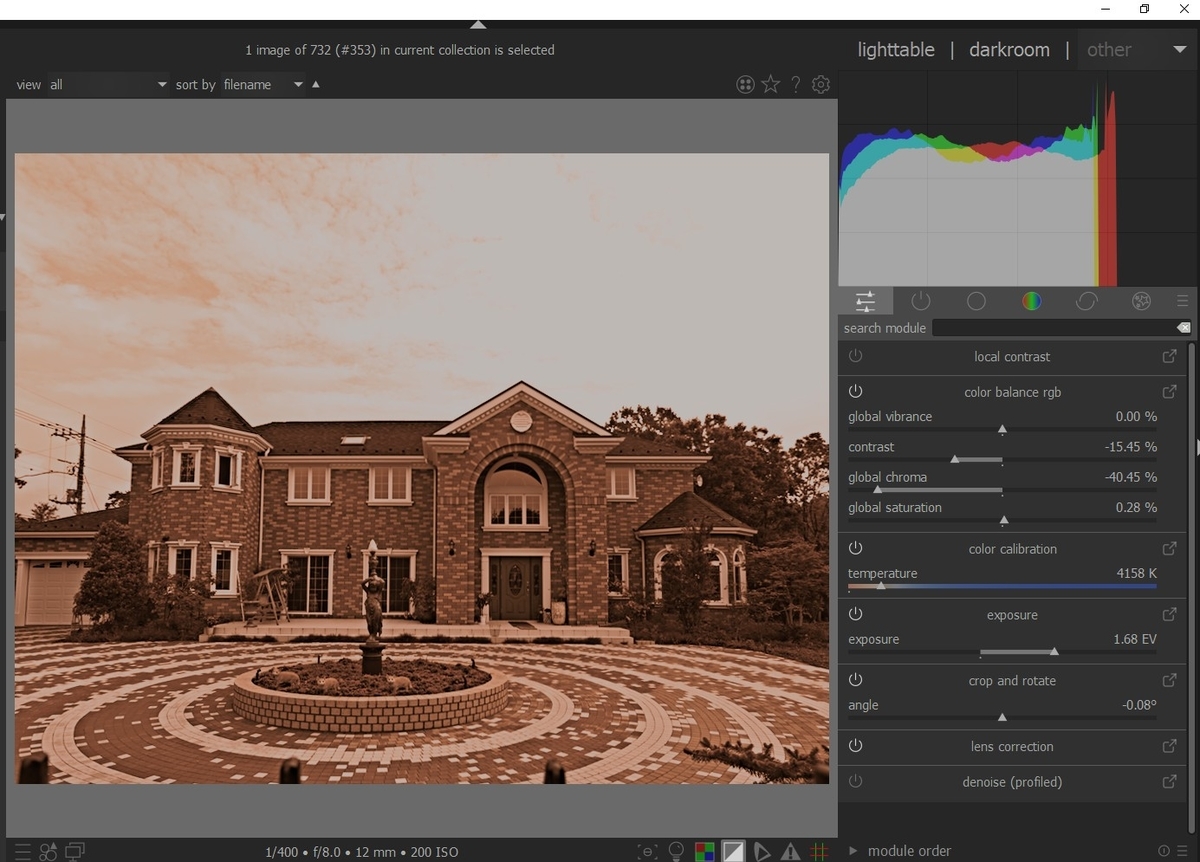The width and height of the screenshot is (1200, 862).
Task: Open darktable preferences gear
Action: (821, 85)
